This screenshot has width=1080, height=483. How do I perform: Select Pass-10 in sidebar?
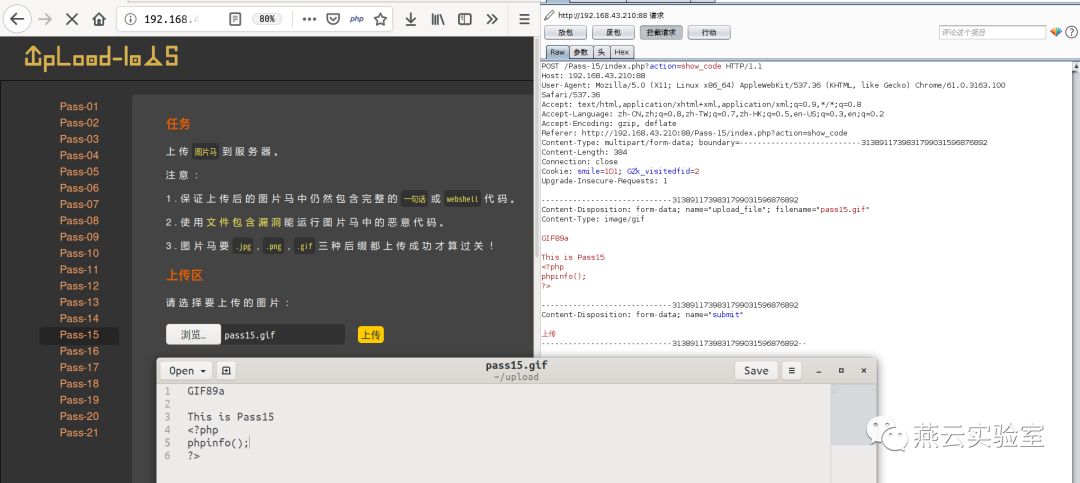79,253
